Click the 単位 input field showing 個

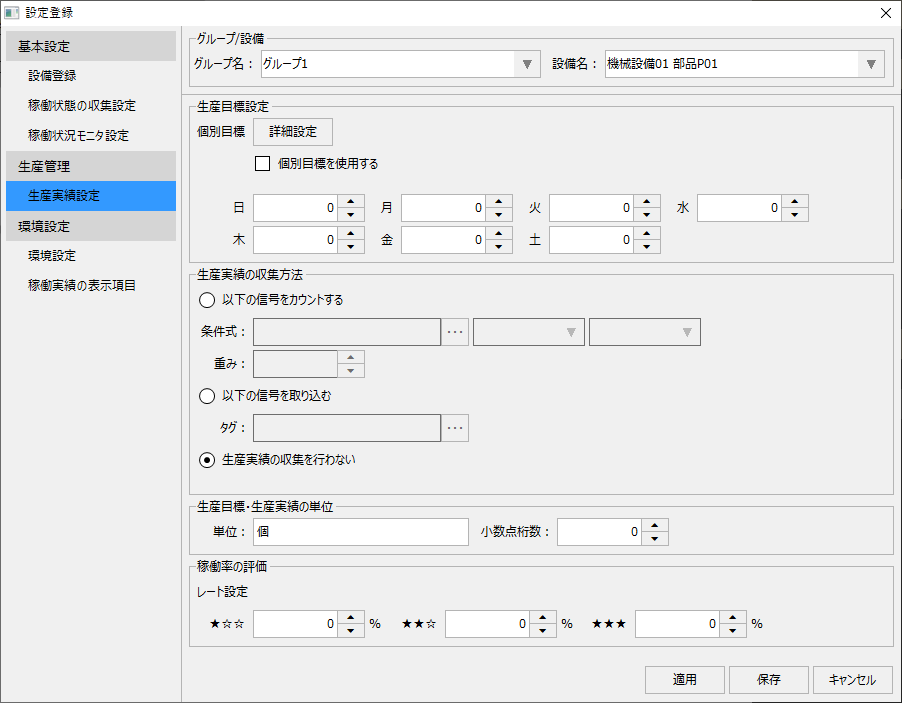pyautogui.click(x=360, y=531)
